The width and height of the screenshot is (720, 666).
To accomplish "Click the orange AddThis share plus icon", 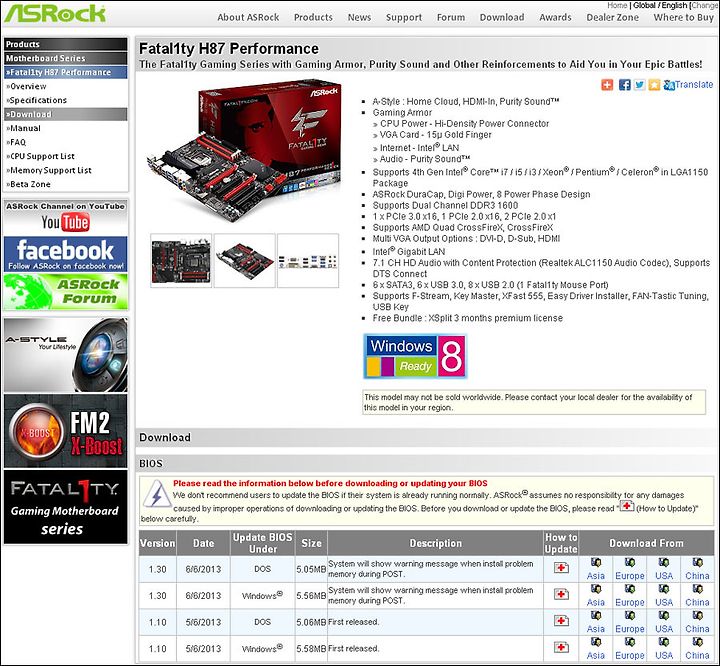I will [607, 85].
